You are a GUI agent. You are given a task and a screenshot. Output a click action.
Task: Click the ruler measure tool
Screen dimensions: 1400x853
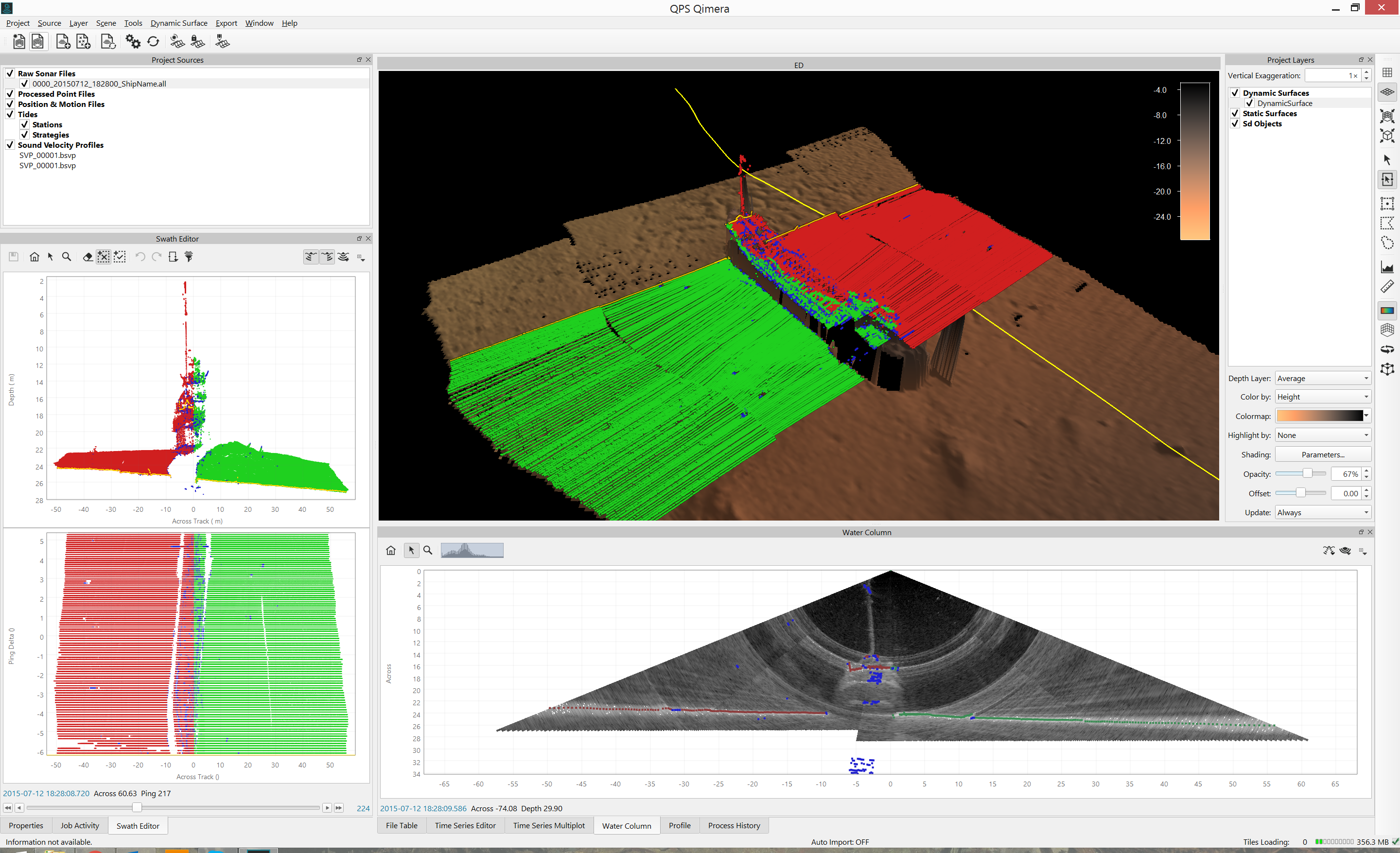1387,287
